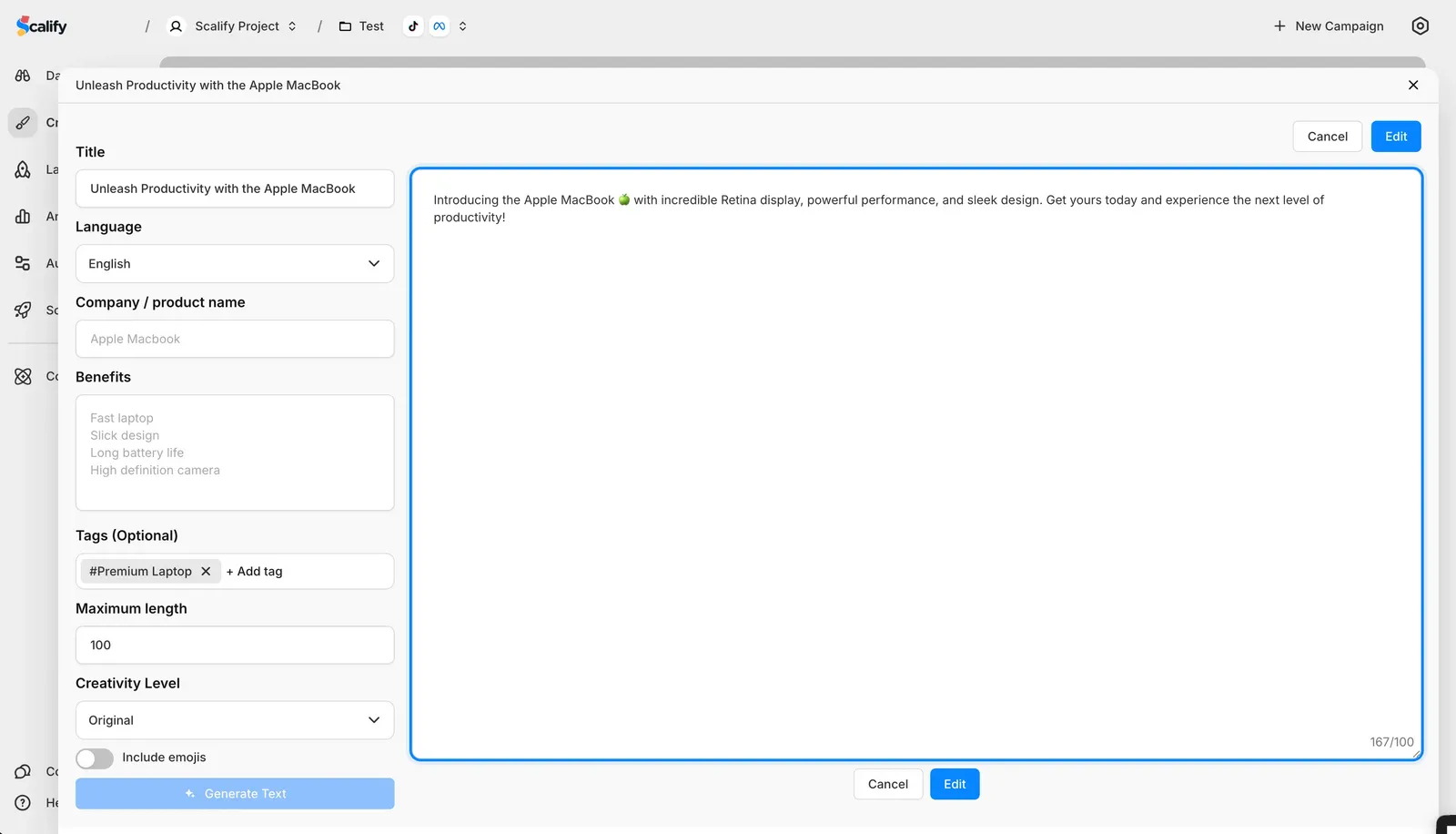Screen dimensions: 1456x834
Task: Open the Creativity Level dropdown
Action: pyautogui.click(x=235, y=720)
